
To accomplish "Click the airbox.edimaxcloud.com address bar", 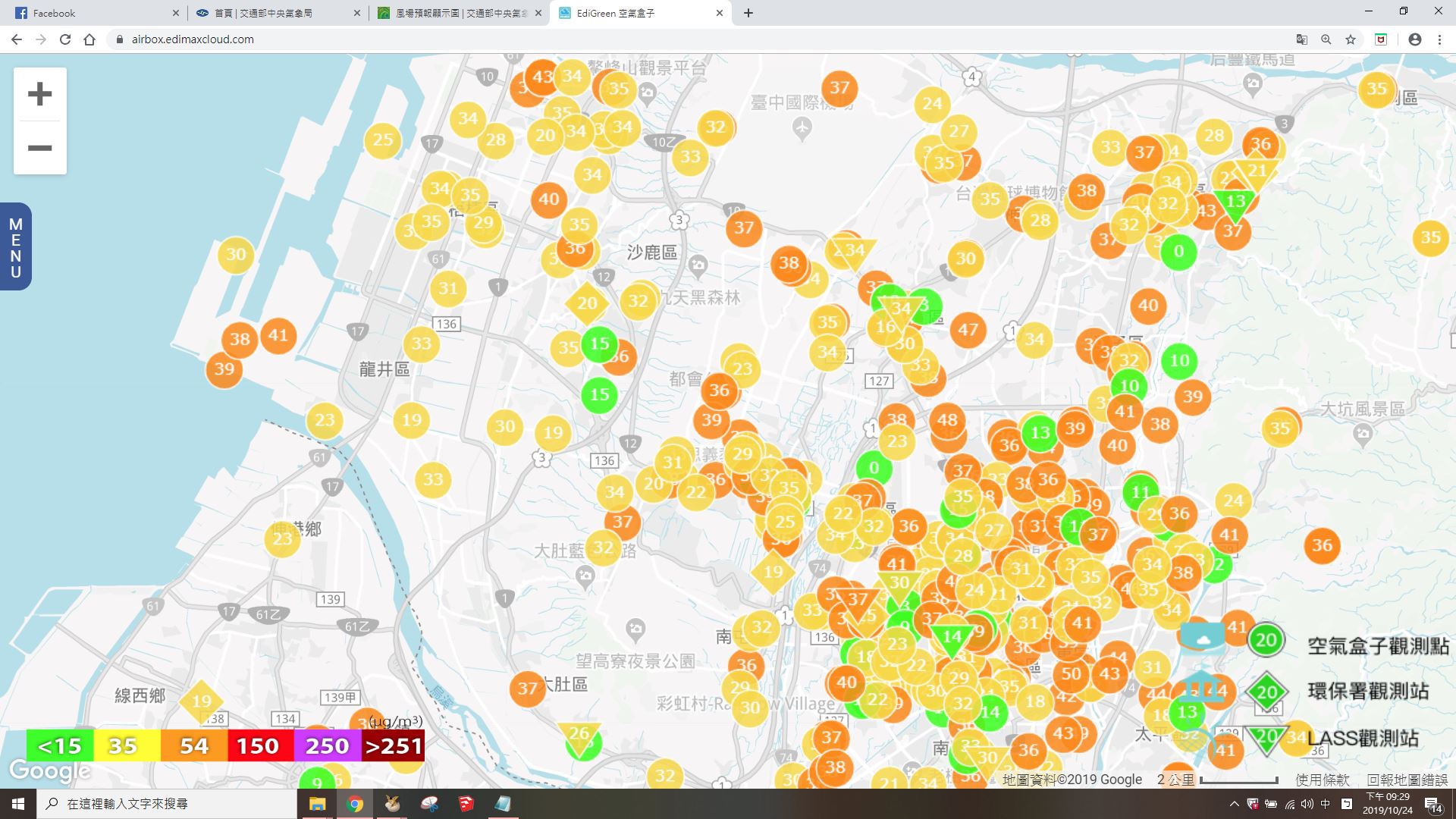I will tap(698, 39).
